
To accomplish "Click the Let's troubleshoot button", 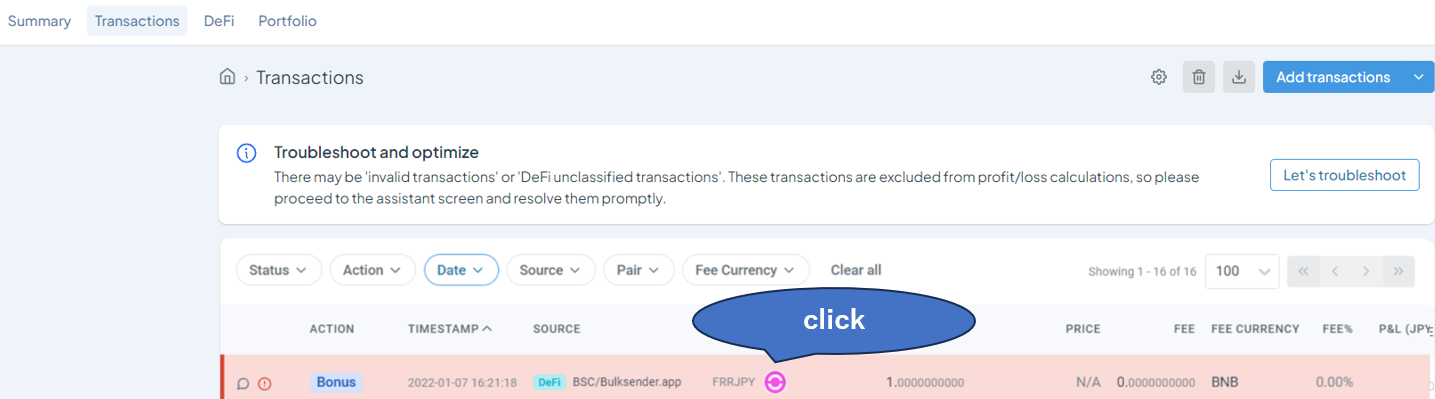I will [x=1344, y=175].
